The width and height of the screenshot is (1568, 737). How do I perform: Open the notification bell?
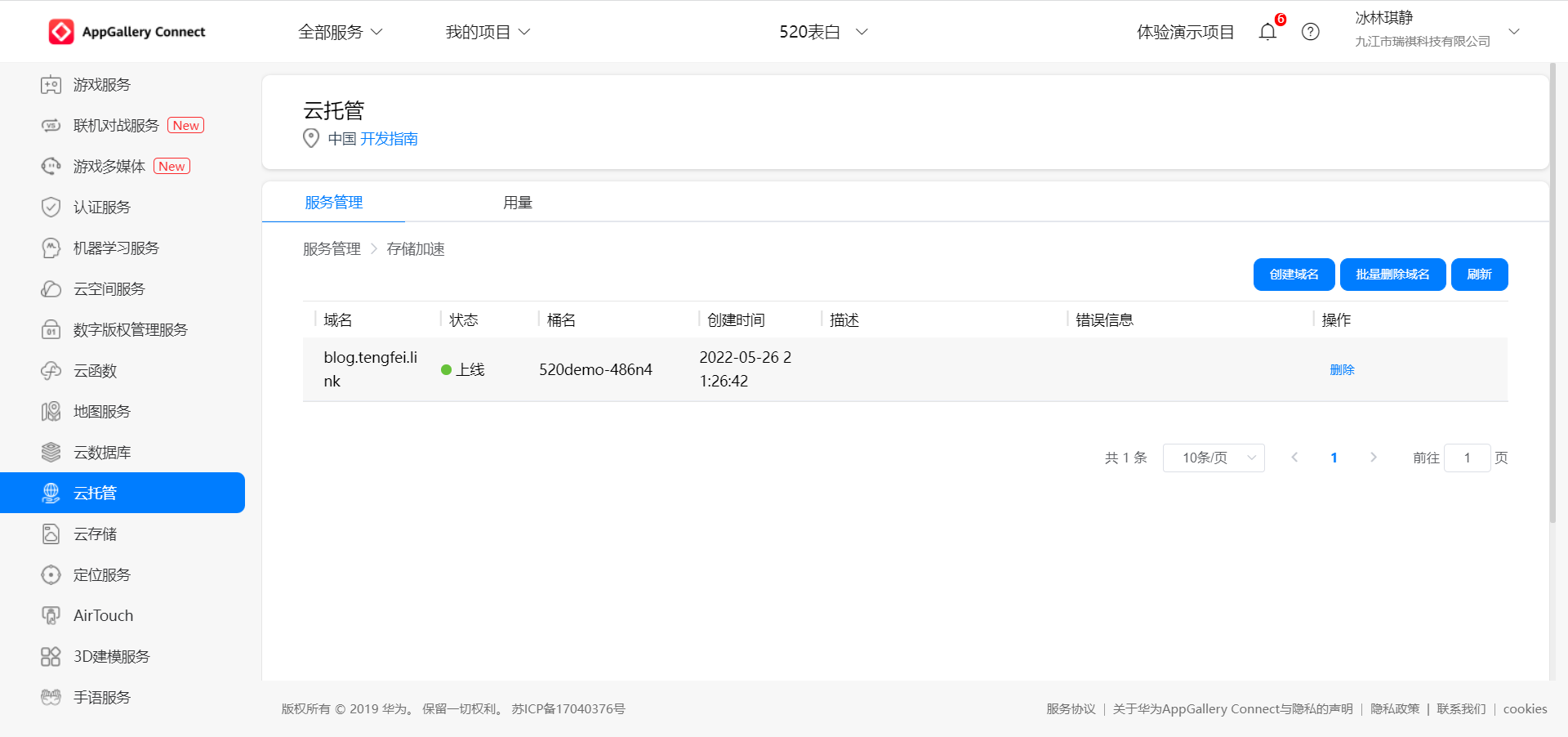1267,32
